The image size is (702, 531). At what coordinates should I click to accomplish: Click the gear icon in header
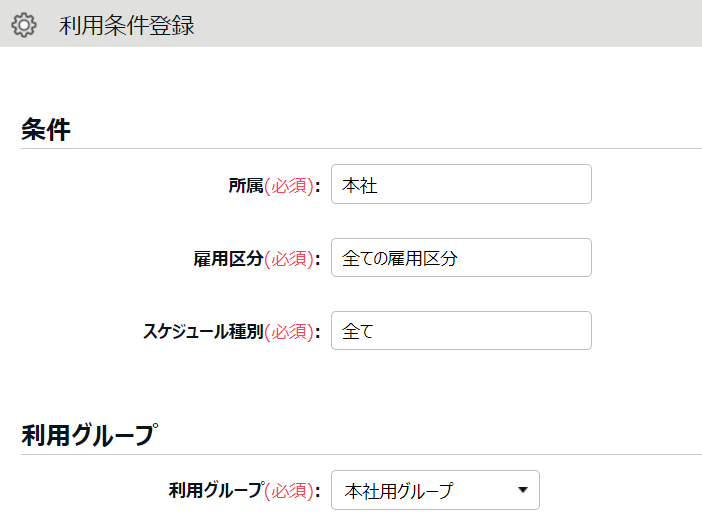click(x=24, y=25)
